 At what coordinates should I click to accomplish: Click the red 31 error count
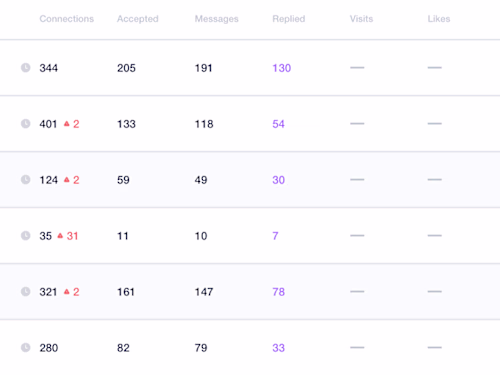(72, 236)
